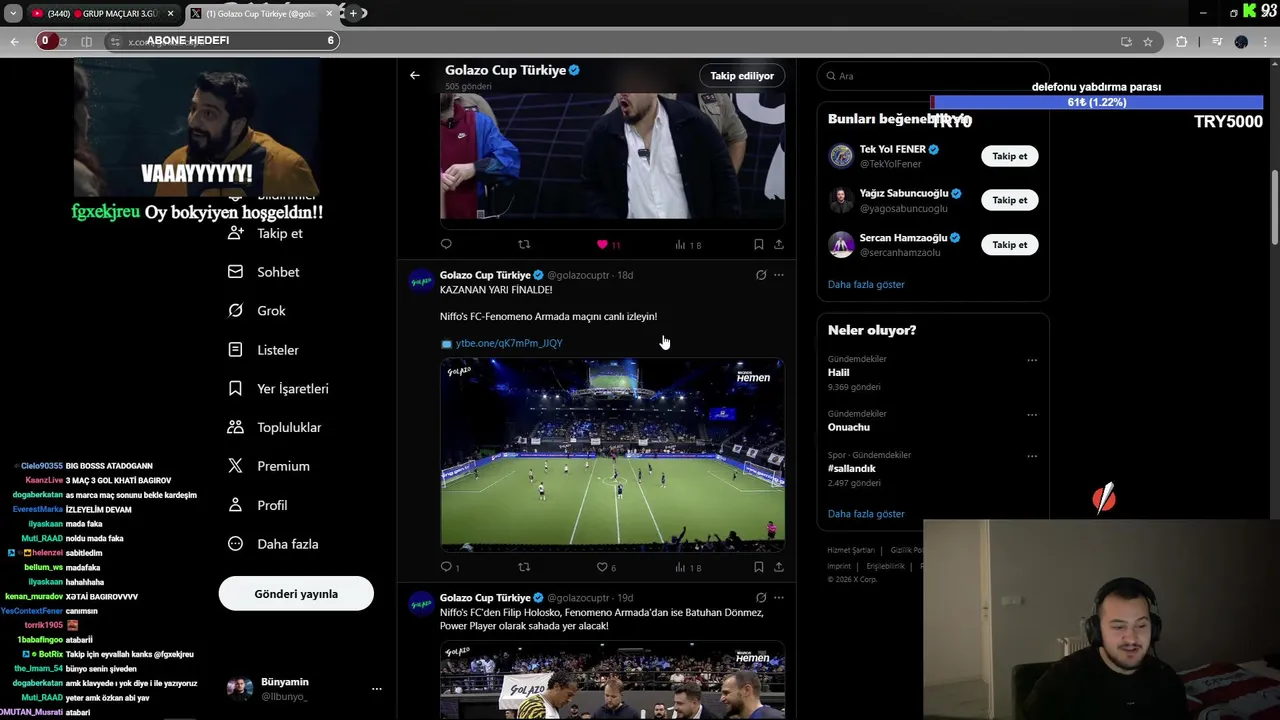The image size is (1280, 720).
Task: Open the Imprint footer link
Action: coord(839,566)
